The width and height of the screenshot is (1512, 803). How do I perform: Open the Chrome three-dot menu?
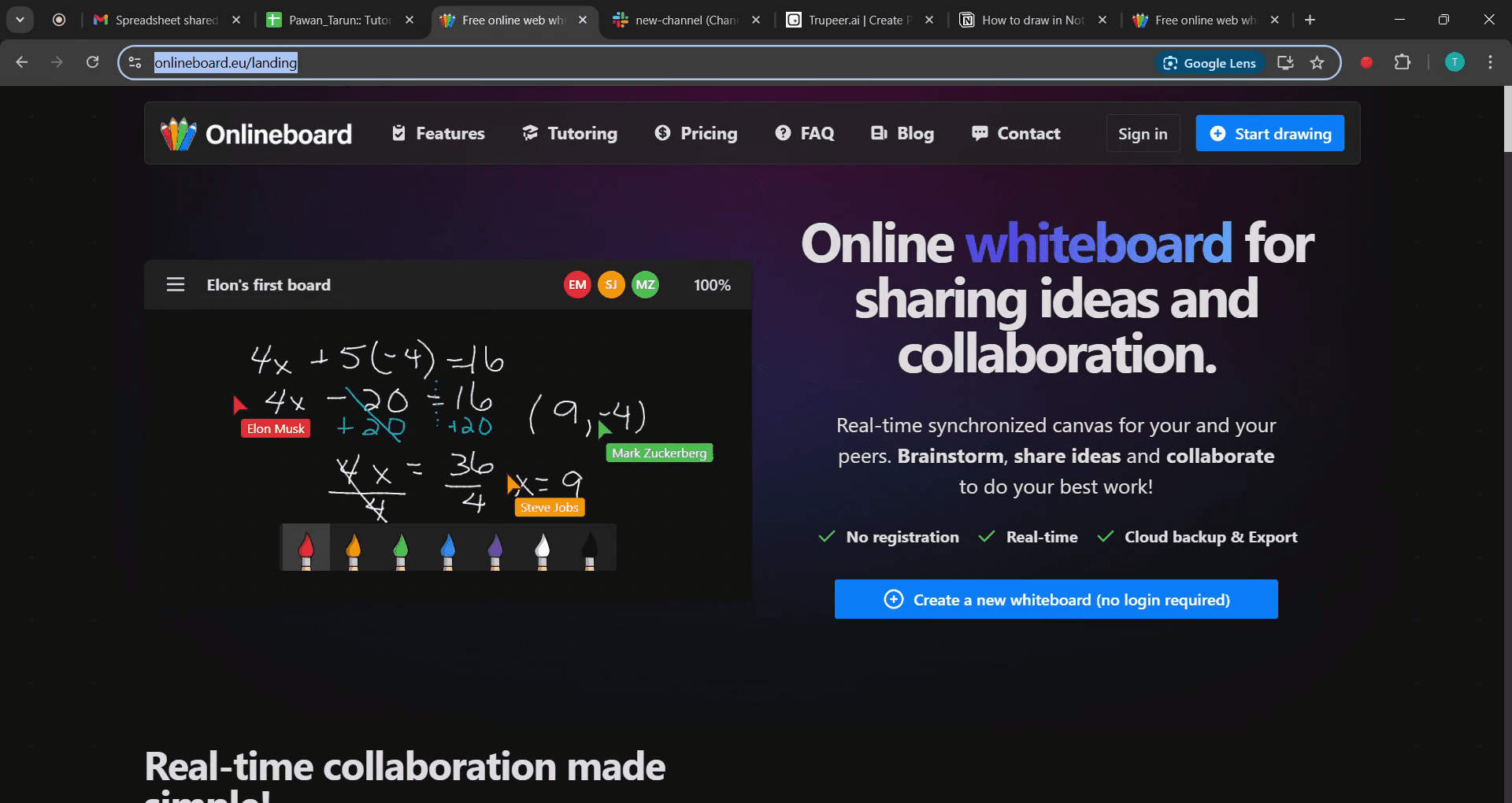click(1490, 62)
